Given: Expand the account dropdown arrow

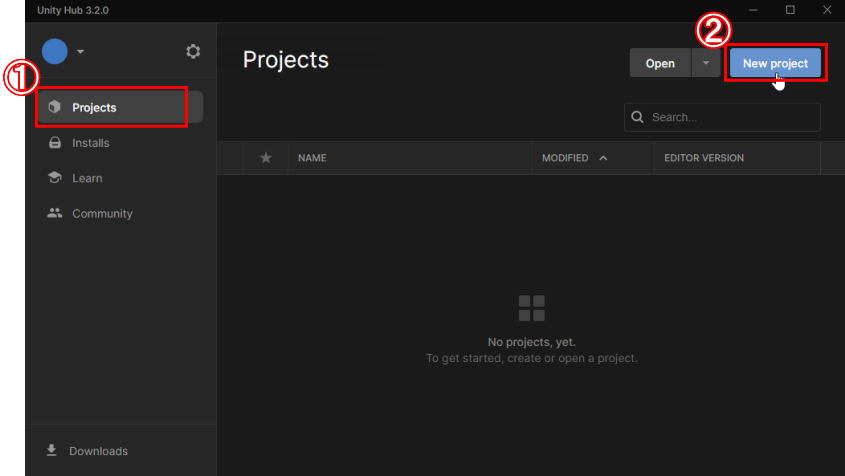Looking at the screenshot, I should click(80, 52).
